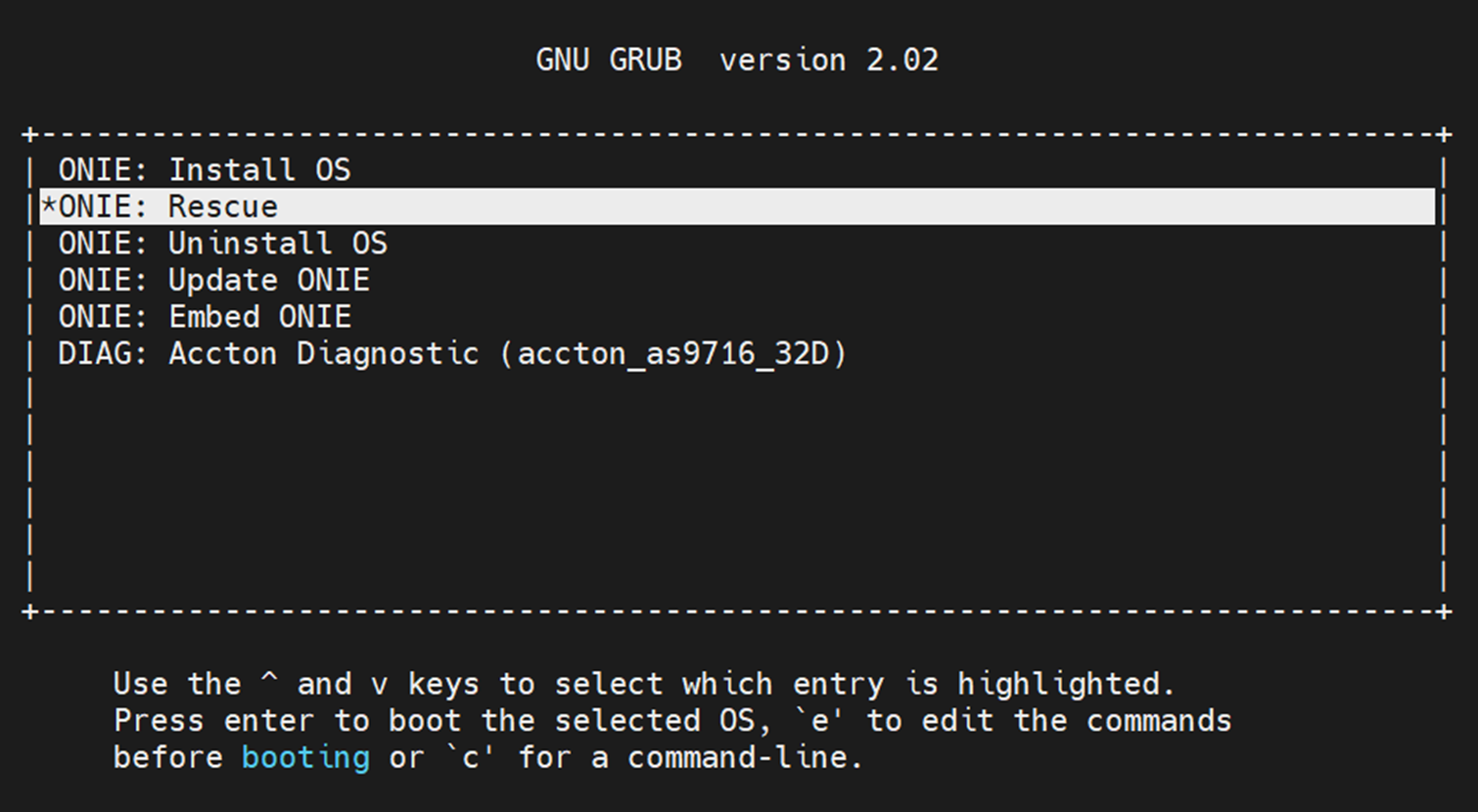Click the asterisk marker beside ONIE: Rescue
Viewport: 1478px width, 812px height.
(49, 206)
